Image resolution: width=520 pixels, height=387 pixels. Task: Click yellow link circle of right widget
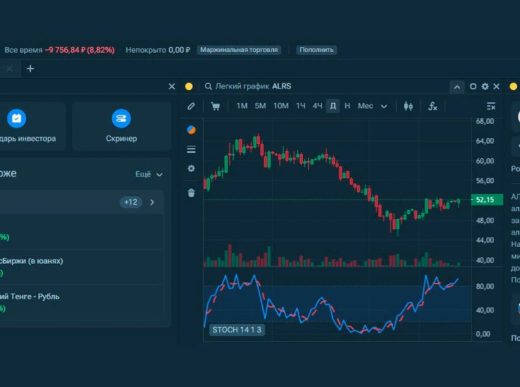coord(513,87)
